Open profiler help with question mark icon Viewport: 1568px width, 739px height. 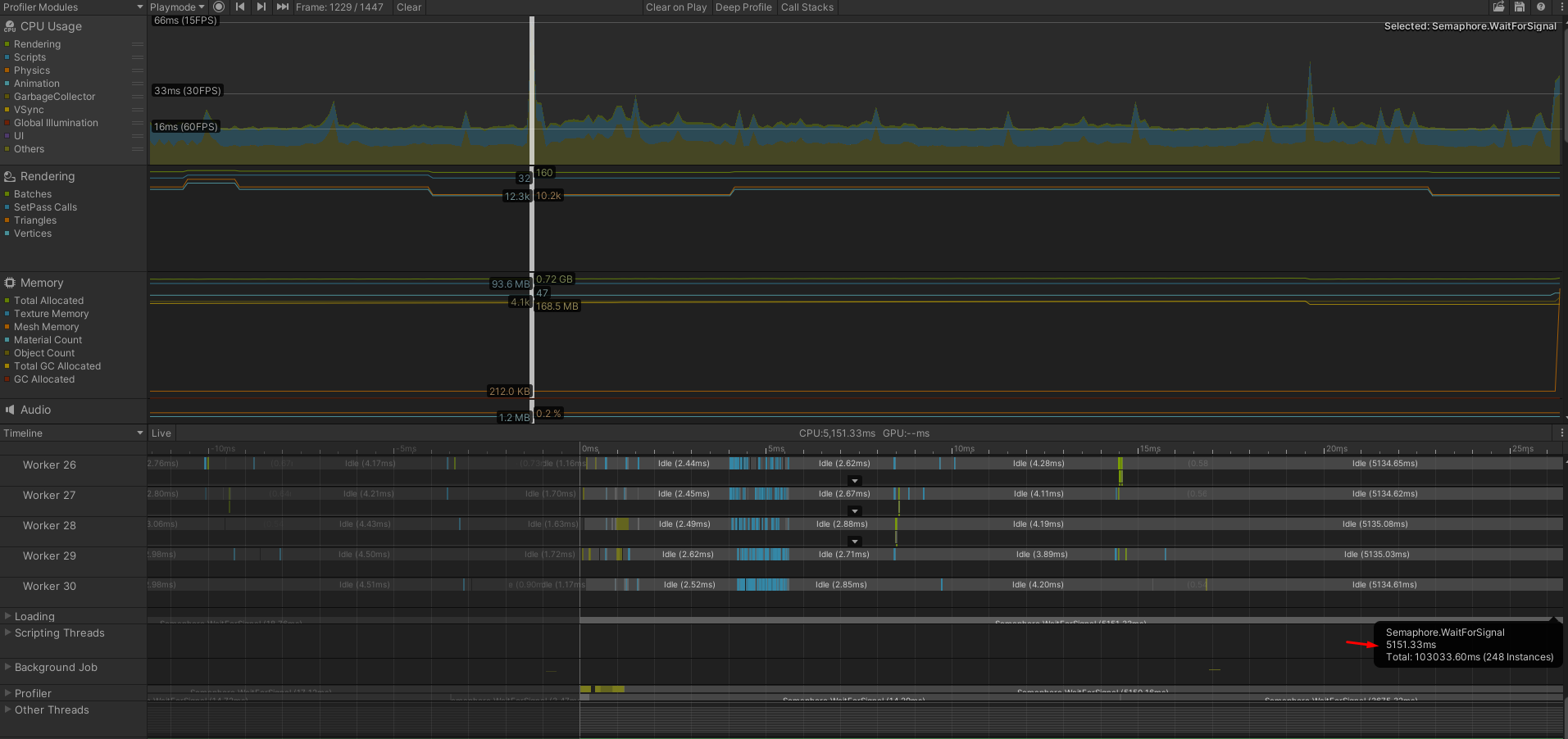coord(1540,7)
